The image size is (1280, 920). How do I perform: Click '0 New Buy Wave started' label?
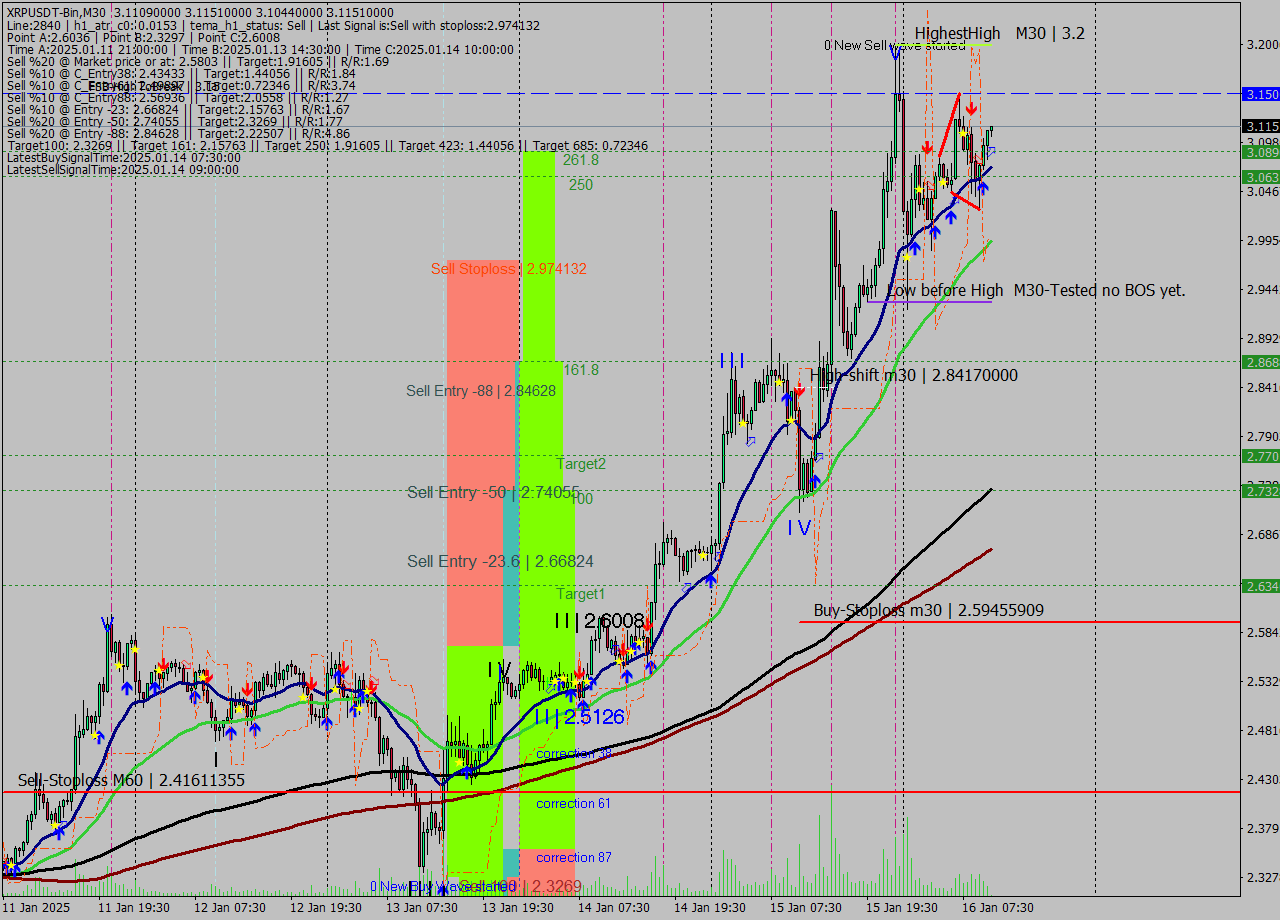441,886
